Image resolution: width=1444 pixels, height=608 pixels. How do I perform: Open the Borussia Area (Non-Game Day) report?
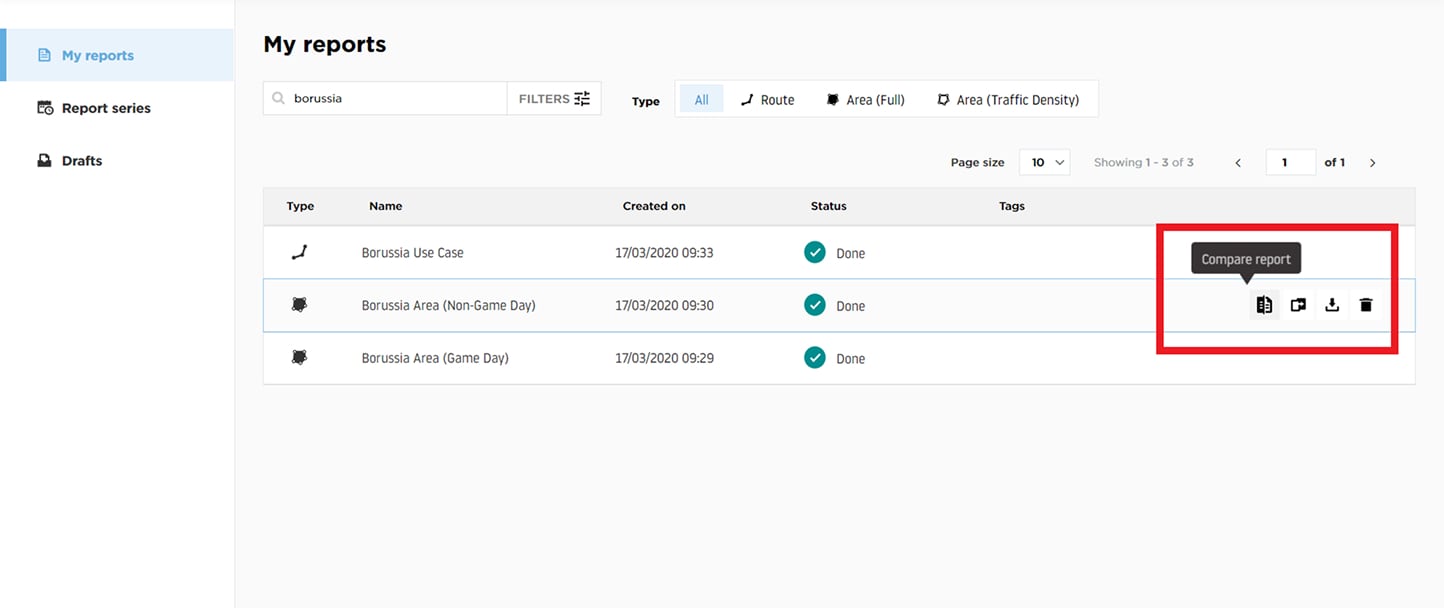coord(448,305)
